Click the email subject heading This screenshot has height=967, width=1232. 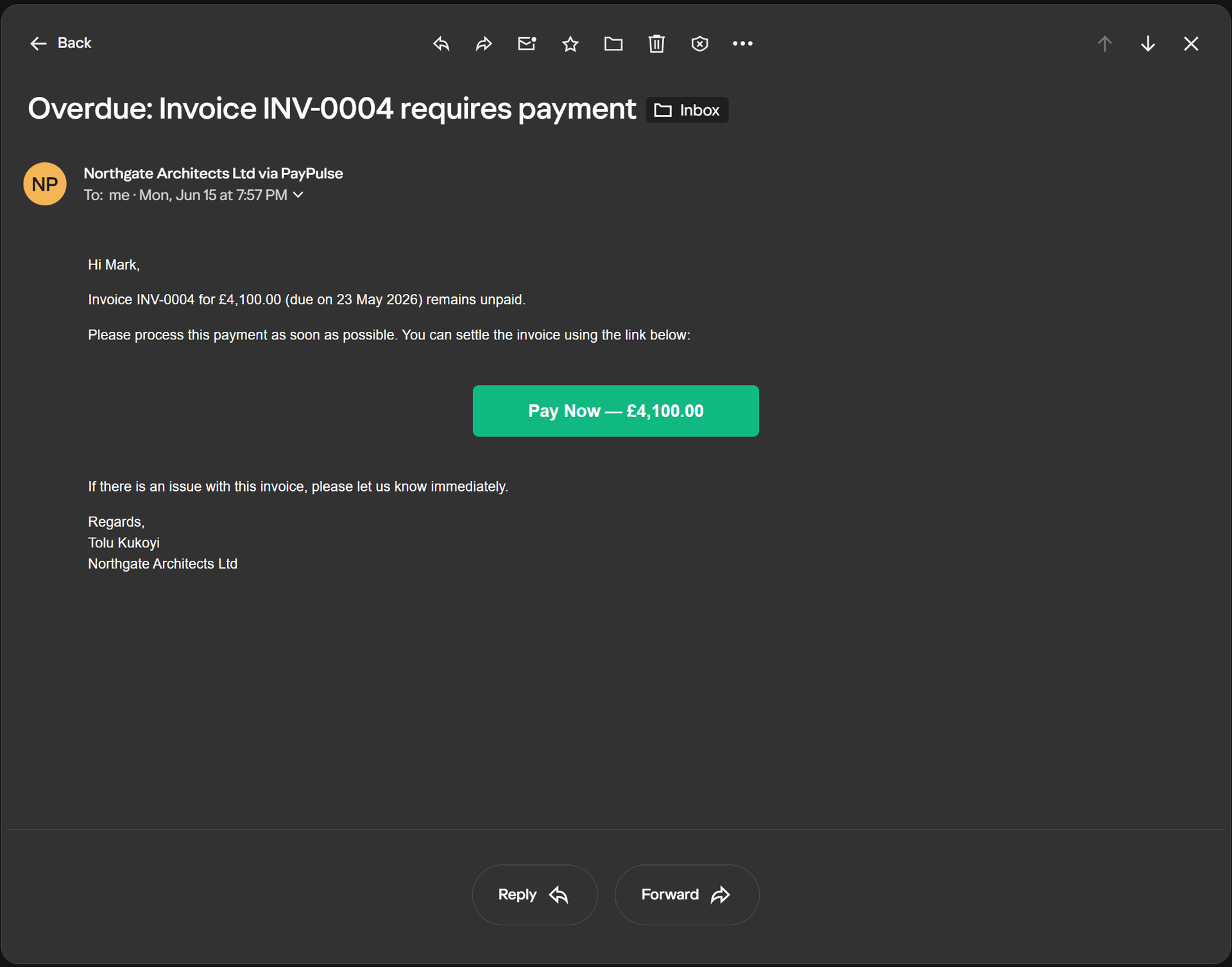point(332,108)
